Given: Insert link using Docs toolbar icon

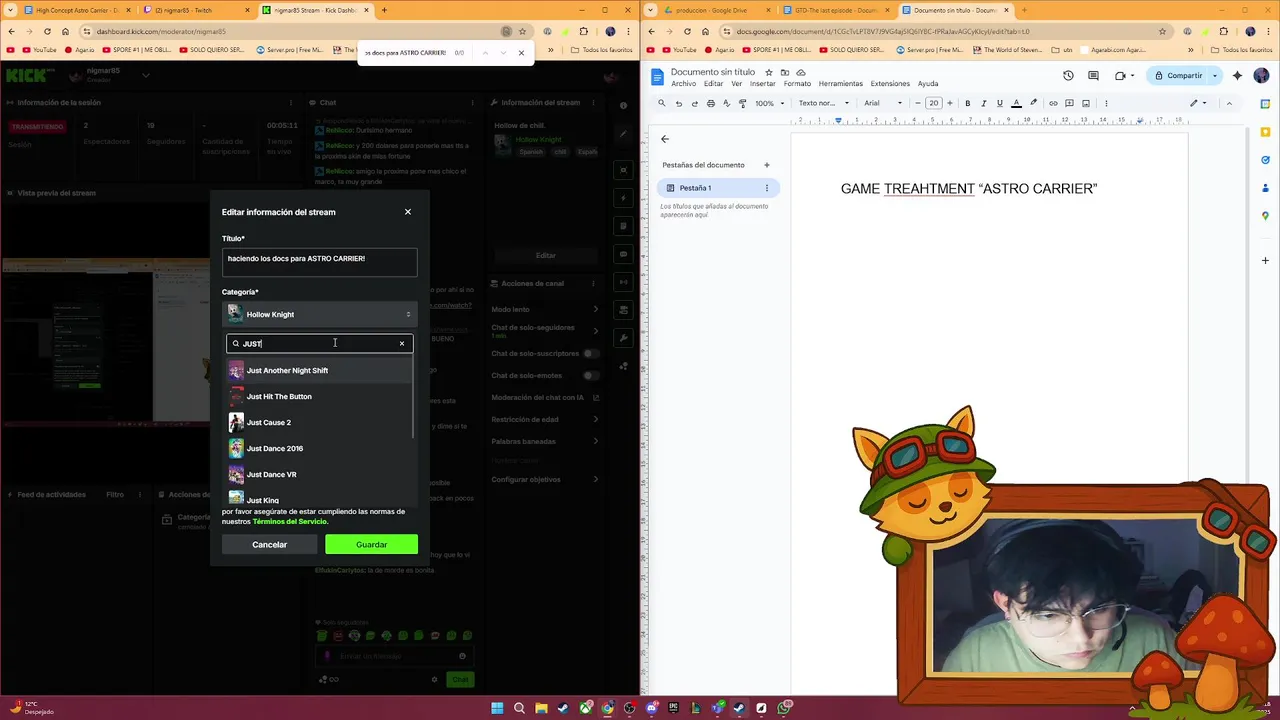Looking at the screenshot, I should coord(1053,103).
